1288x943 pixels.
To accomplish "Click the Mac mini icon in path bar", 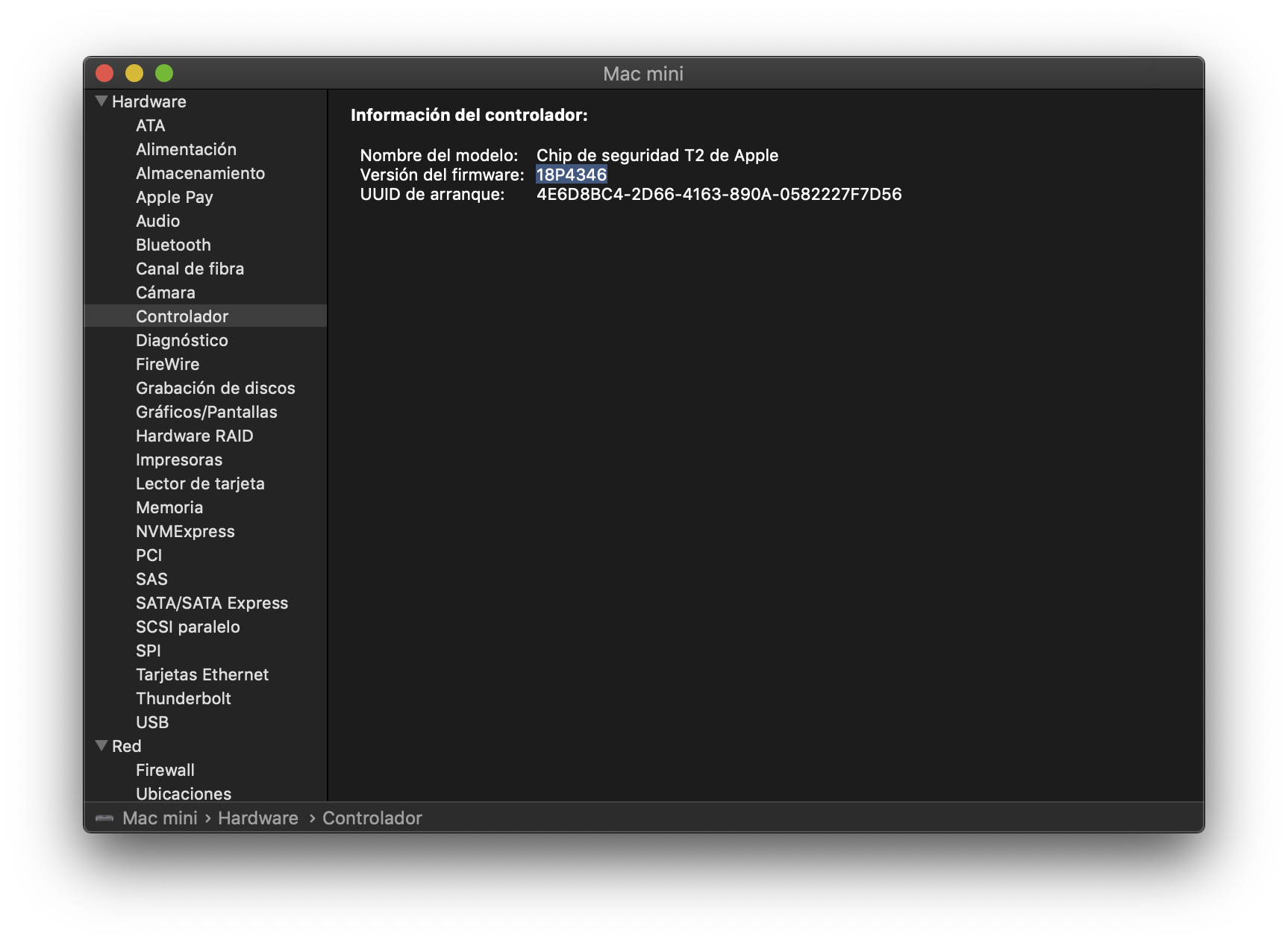I will click(x=104, y=818).
